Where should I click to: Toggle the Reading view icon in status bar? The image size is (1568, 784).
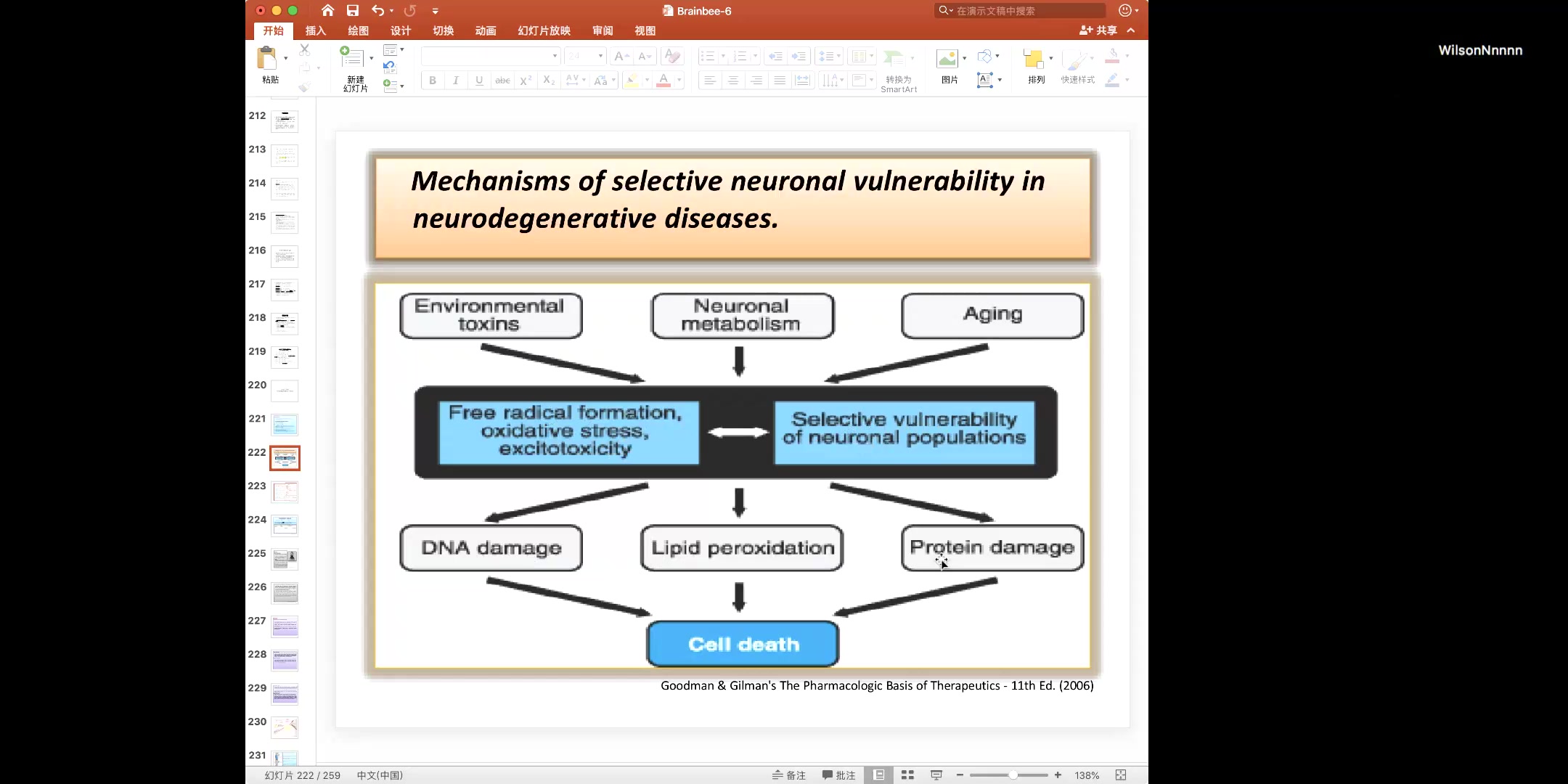coord(936,775)
